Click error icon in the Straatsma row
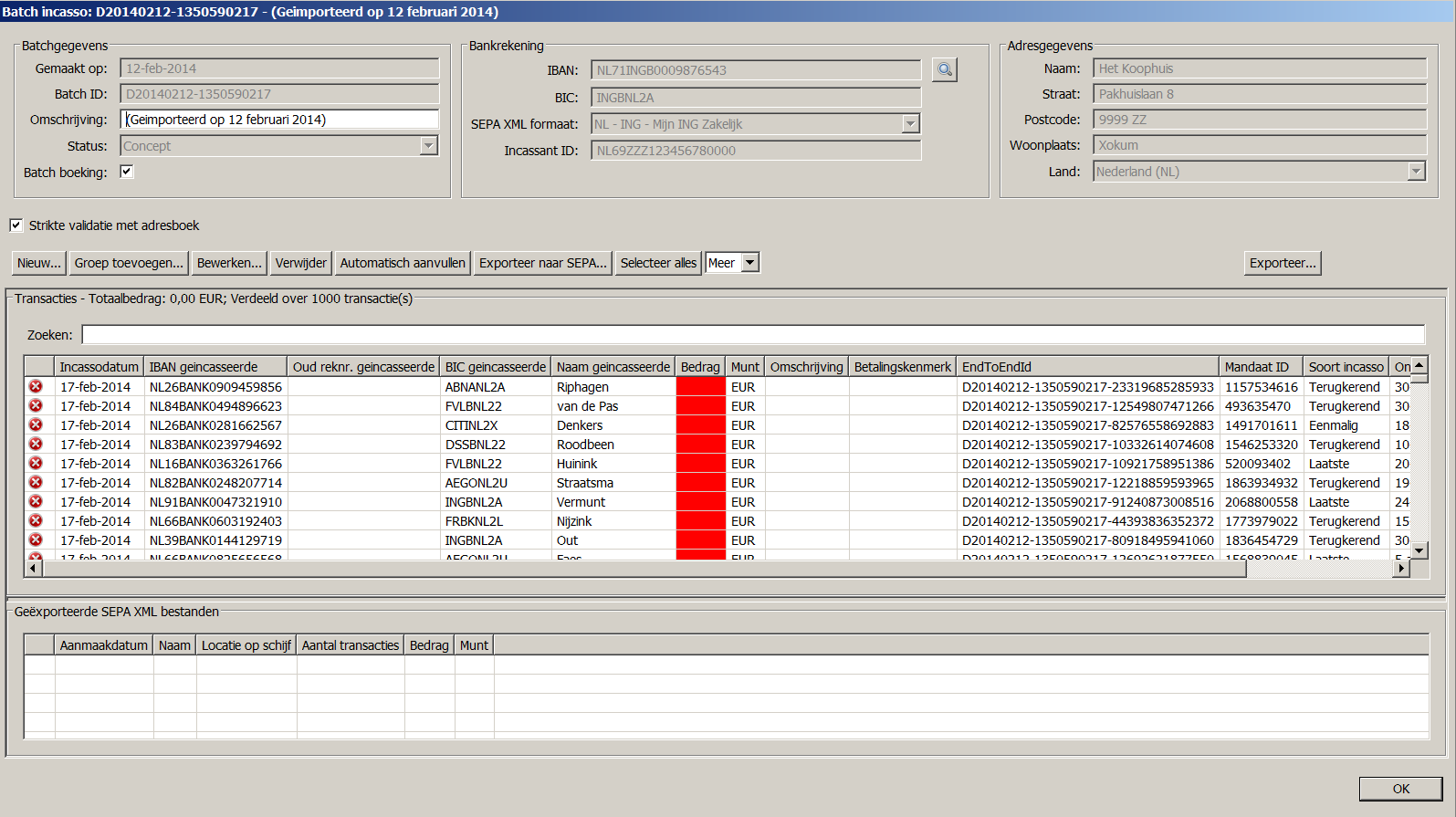Viewport: 1456px width, 817px height. tap(36, 483)
